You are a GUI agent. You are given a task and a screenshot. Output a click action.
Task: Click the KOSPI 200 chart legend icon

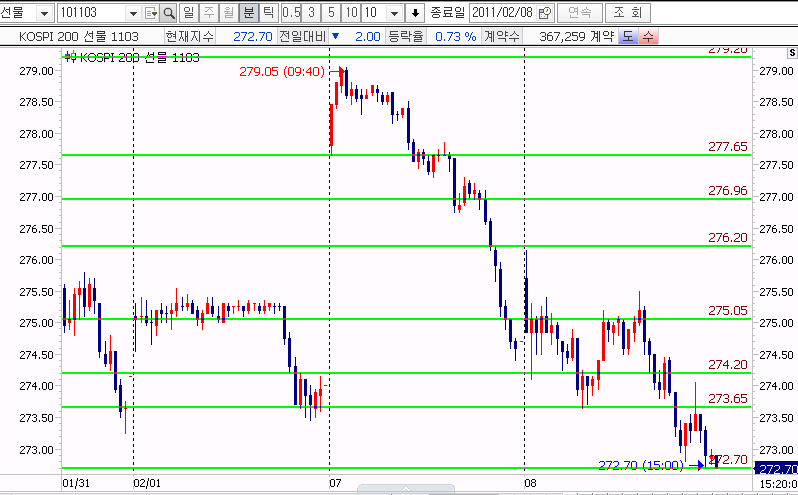tap(70, 57)
